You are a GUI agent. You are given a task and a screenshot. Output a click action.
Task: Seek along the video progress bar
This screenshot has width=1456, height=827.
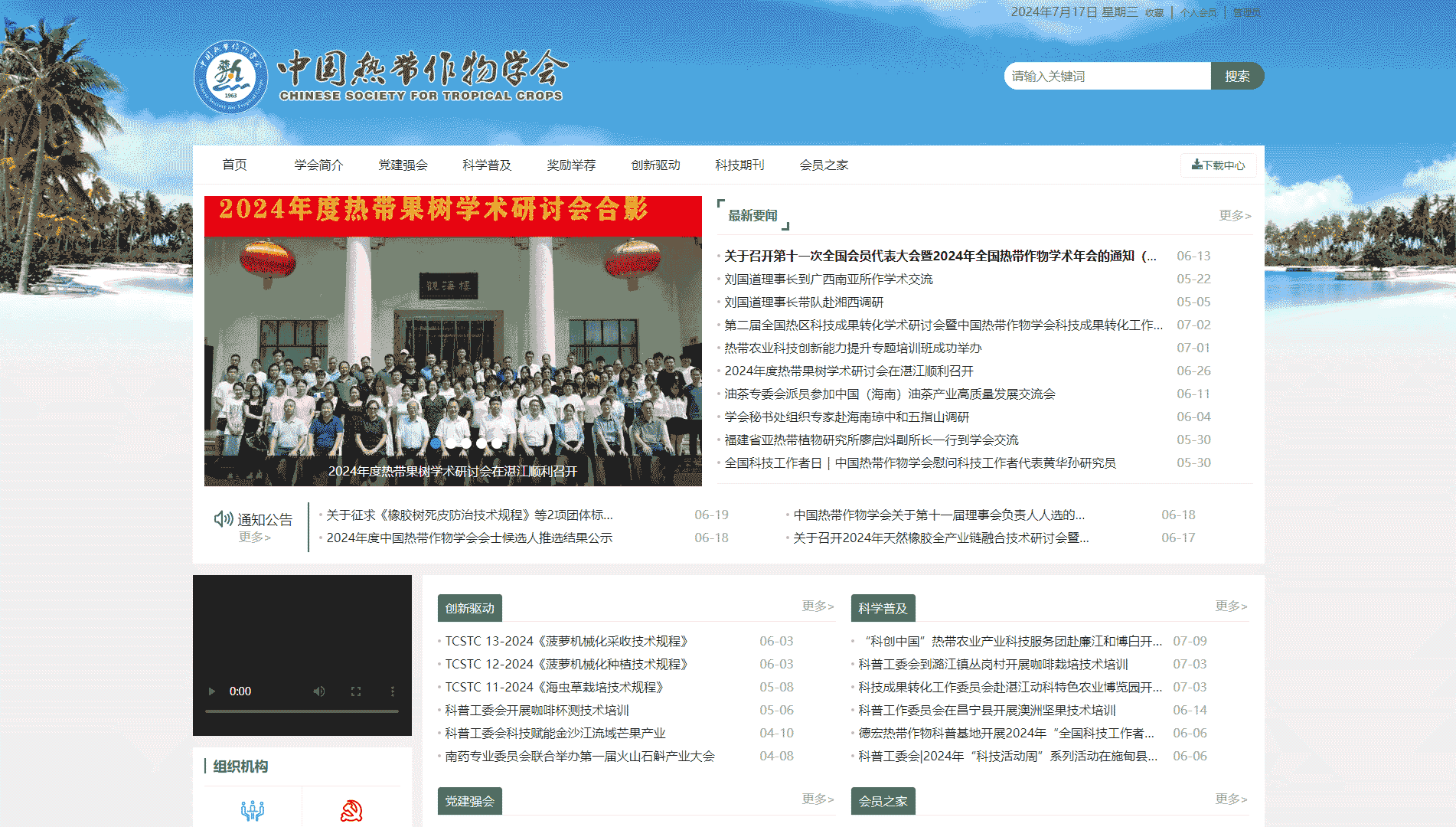click(302, 711)
